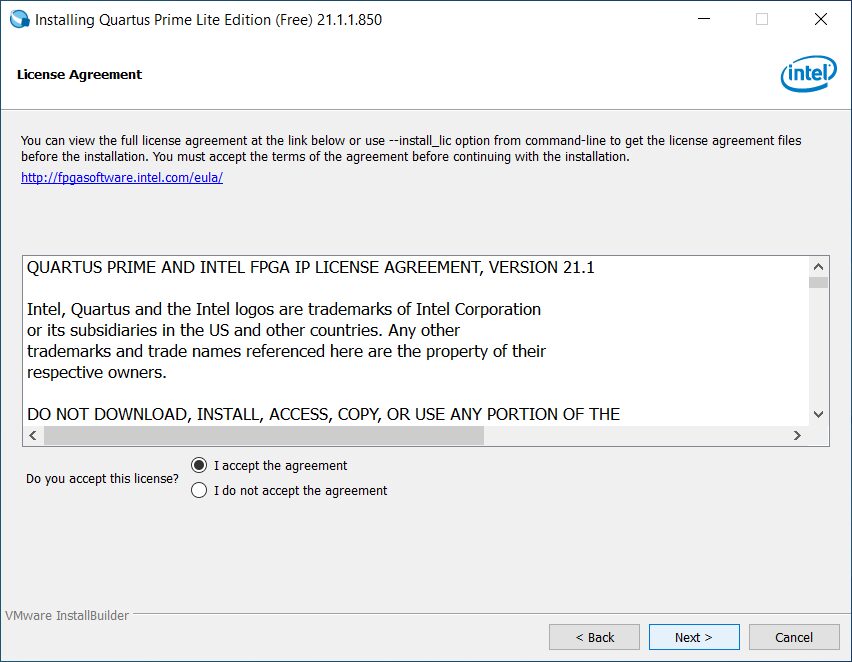Viewport: 852px width, 662px height.
Task: Click the "License Agreement" page heading
Action: [79, 74]
